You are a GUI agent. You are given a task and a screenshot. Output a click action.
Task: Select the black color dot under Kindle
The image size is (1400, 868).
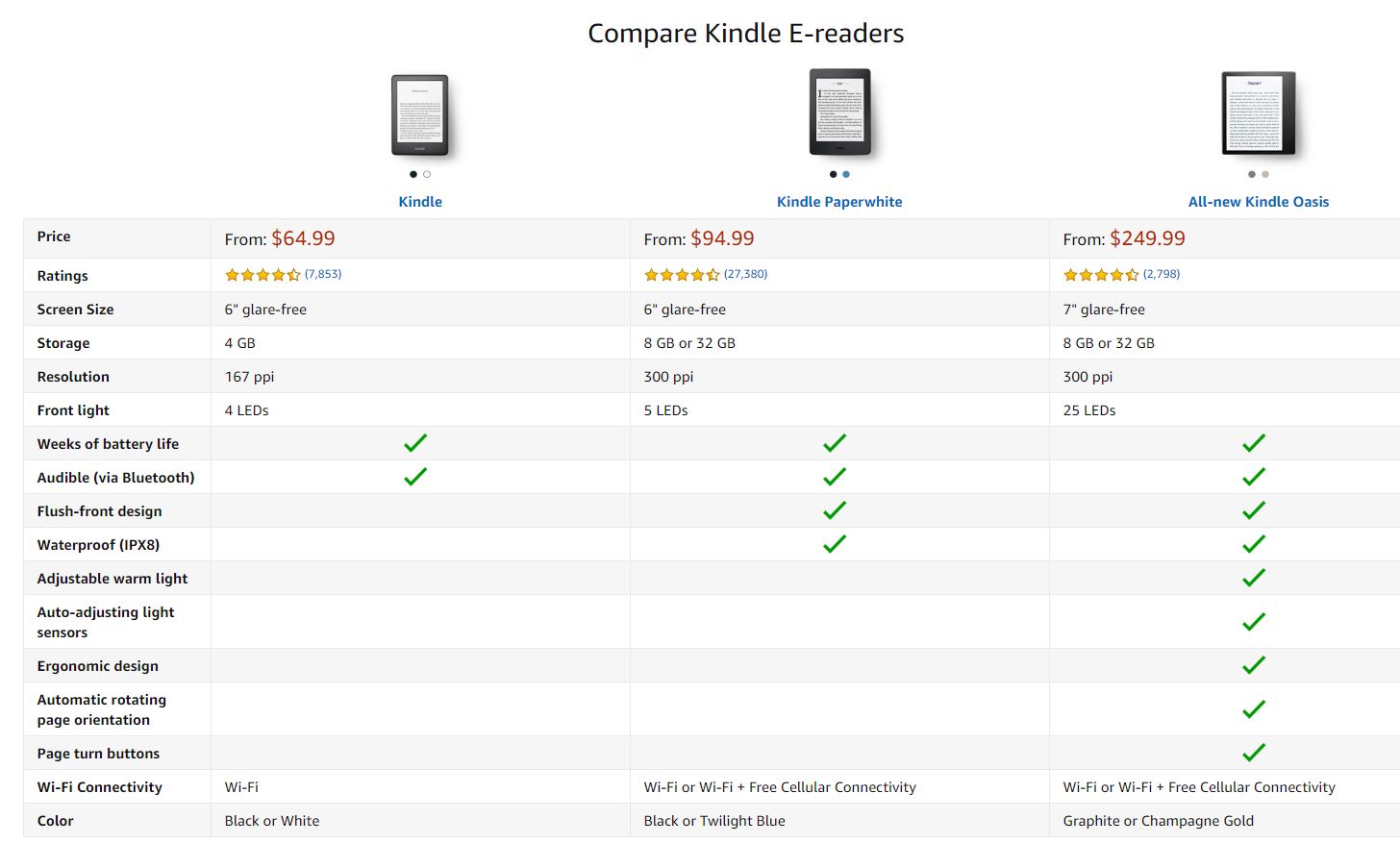pos(413,175)
